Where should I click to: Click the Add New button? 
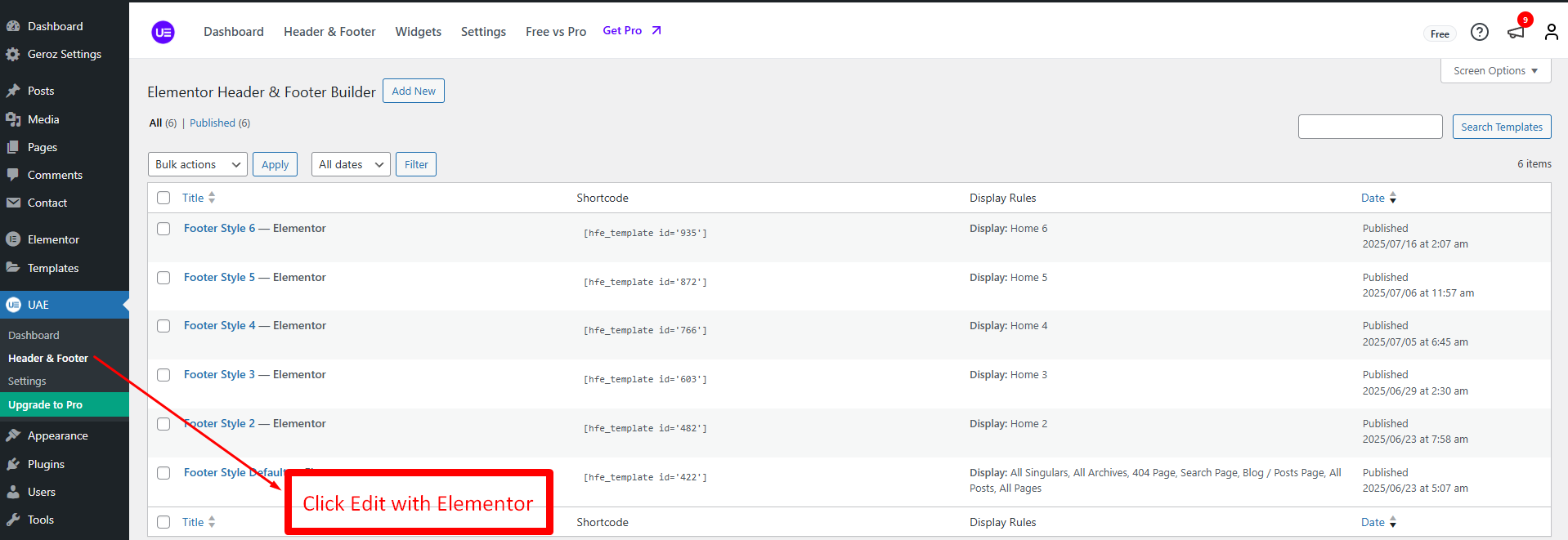pyautogui.click(x=413, y=91)
